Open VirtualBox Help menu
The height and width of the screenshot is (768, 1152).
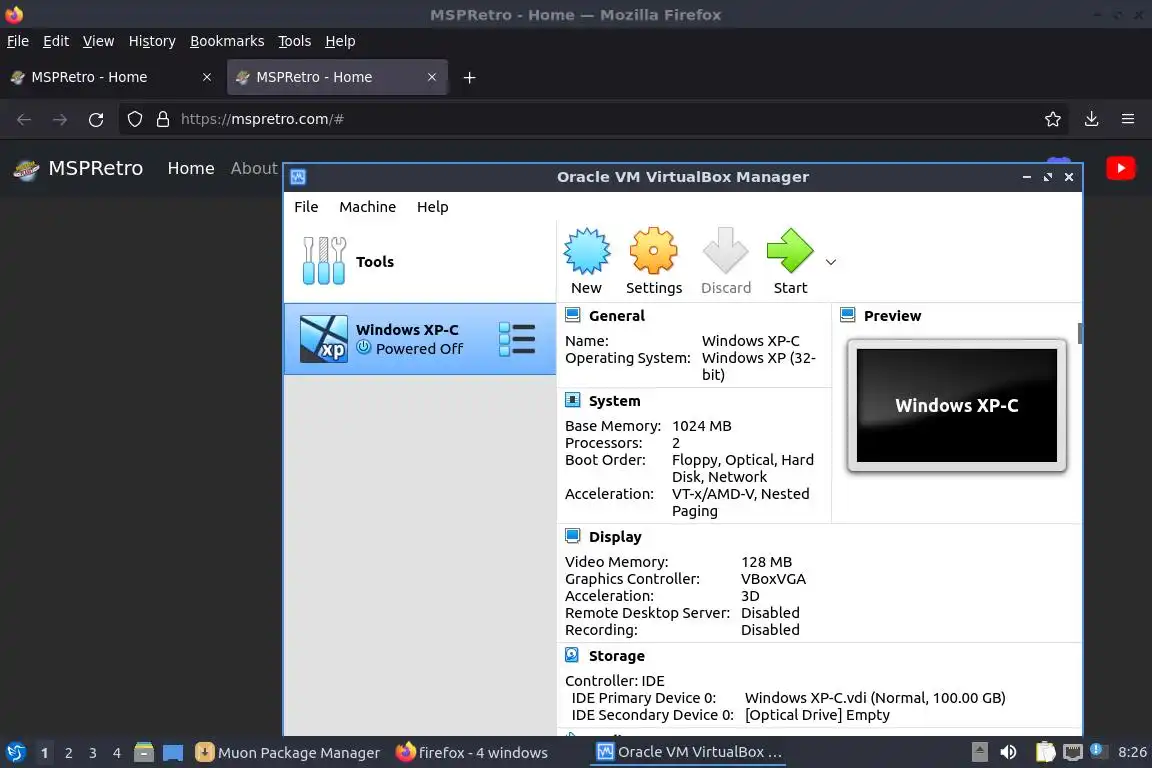[432, 207]
